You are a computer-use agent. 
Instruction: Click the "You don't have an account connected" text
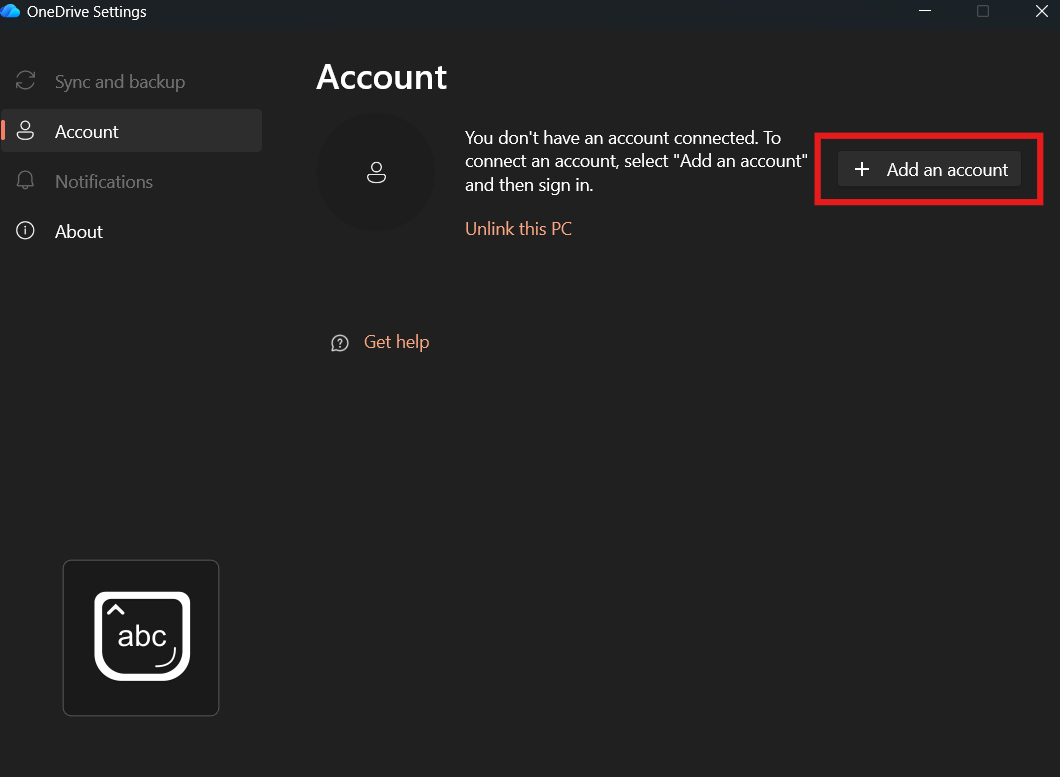(635, 161)
